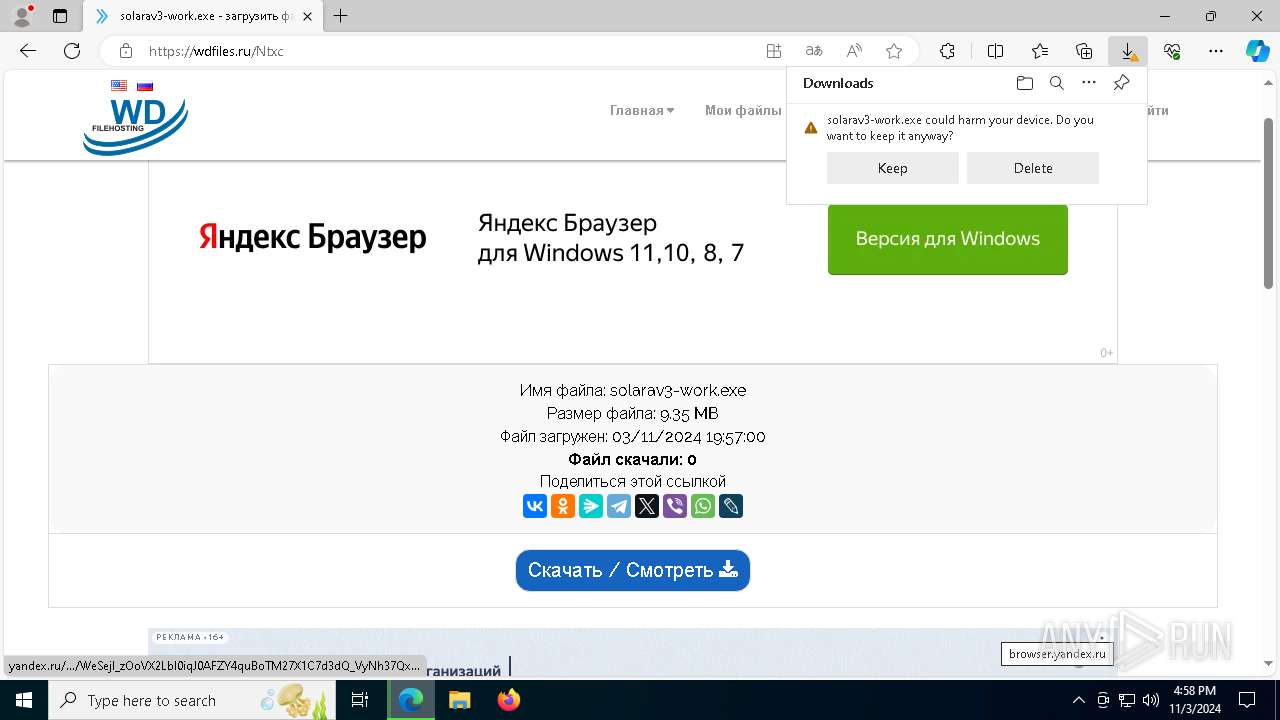The height and width of the screenshot is (720, 1280).
Task: Open the Collections icon
Action: (x=1084, y=51)
